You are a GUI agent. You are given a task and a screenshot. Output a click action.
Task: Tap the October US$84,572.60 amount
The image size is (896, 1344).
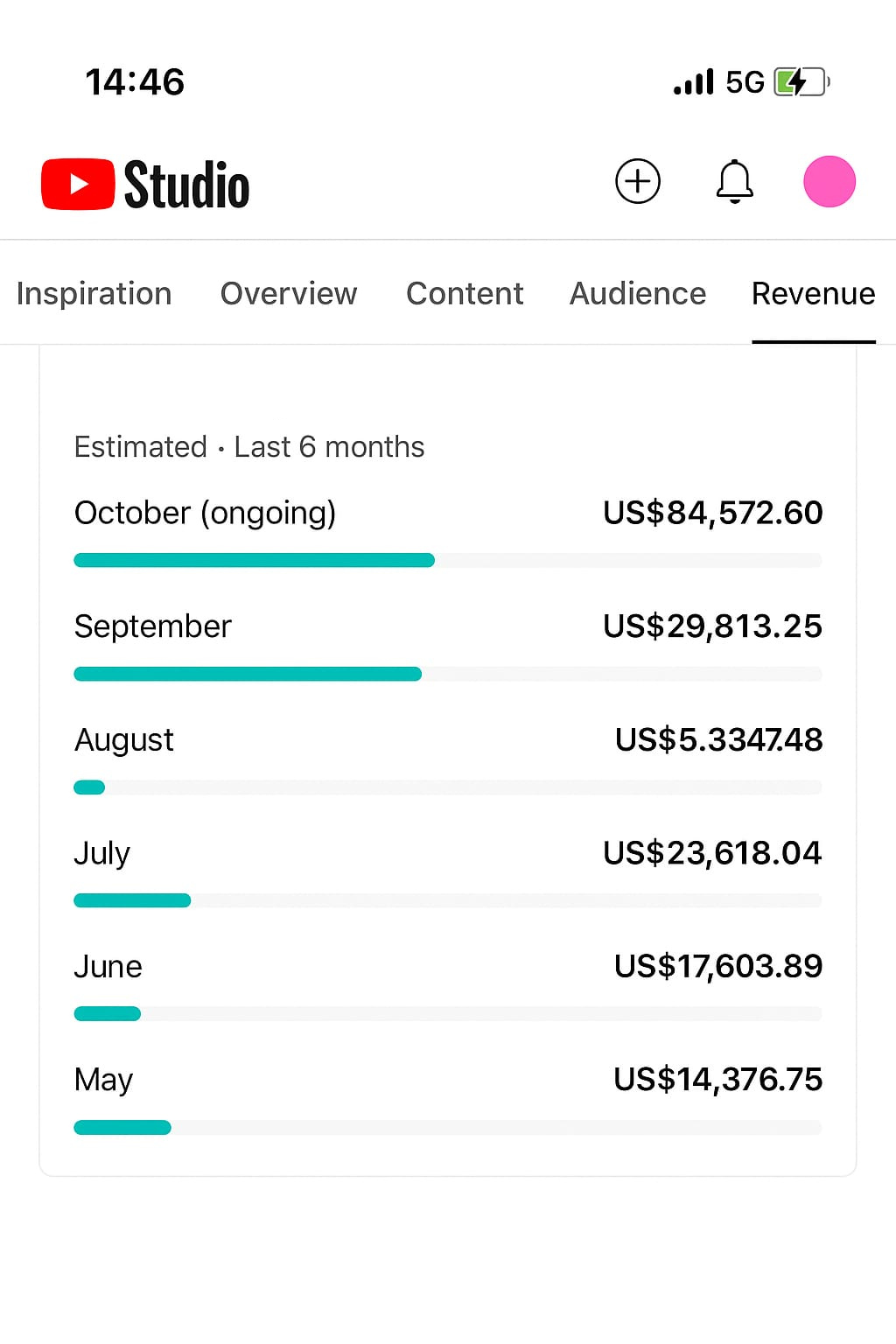click(712, 513)
